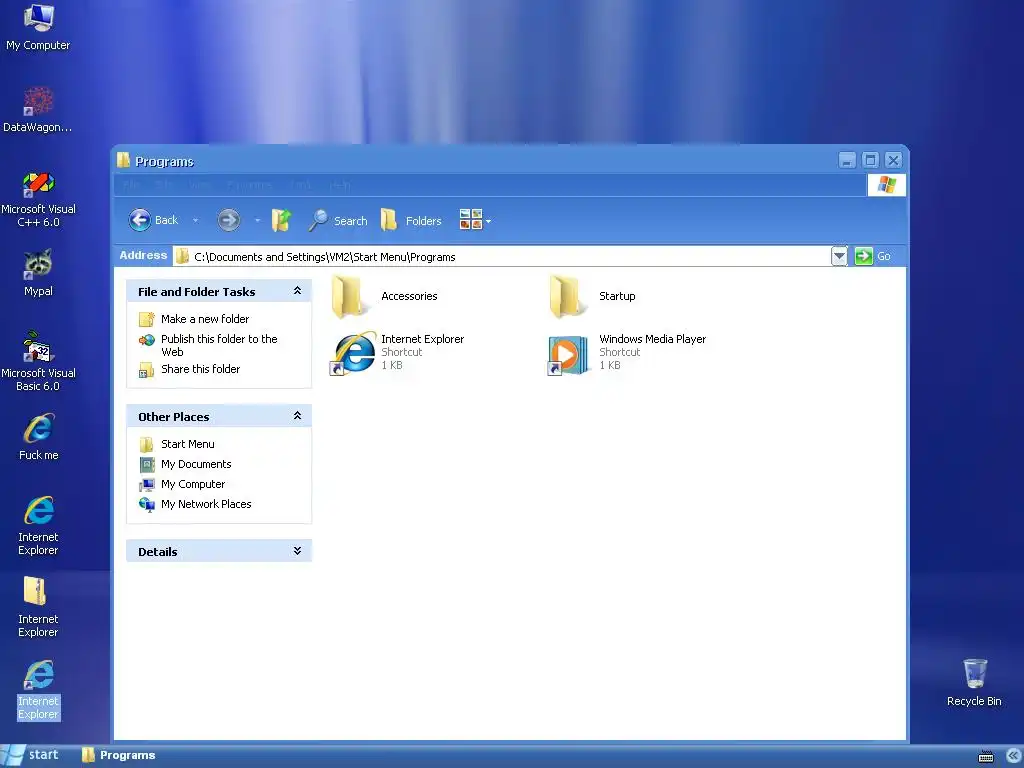The image size is (1024, 768).
Task: Maximize the Programs window
Action: point(870,160)
